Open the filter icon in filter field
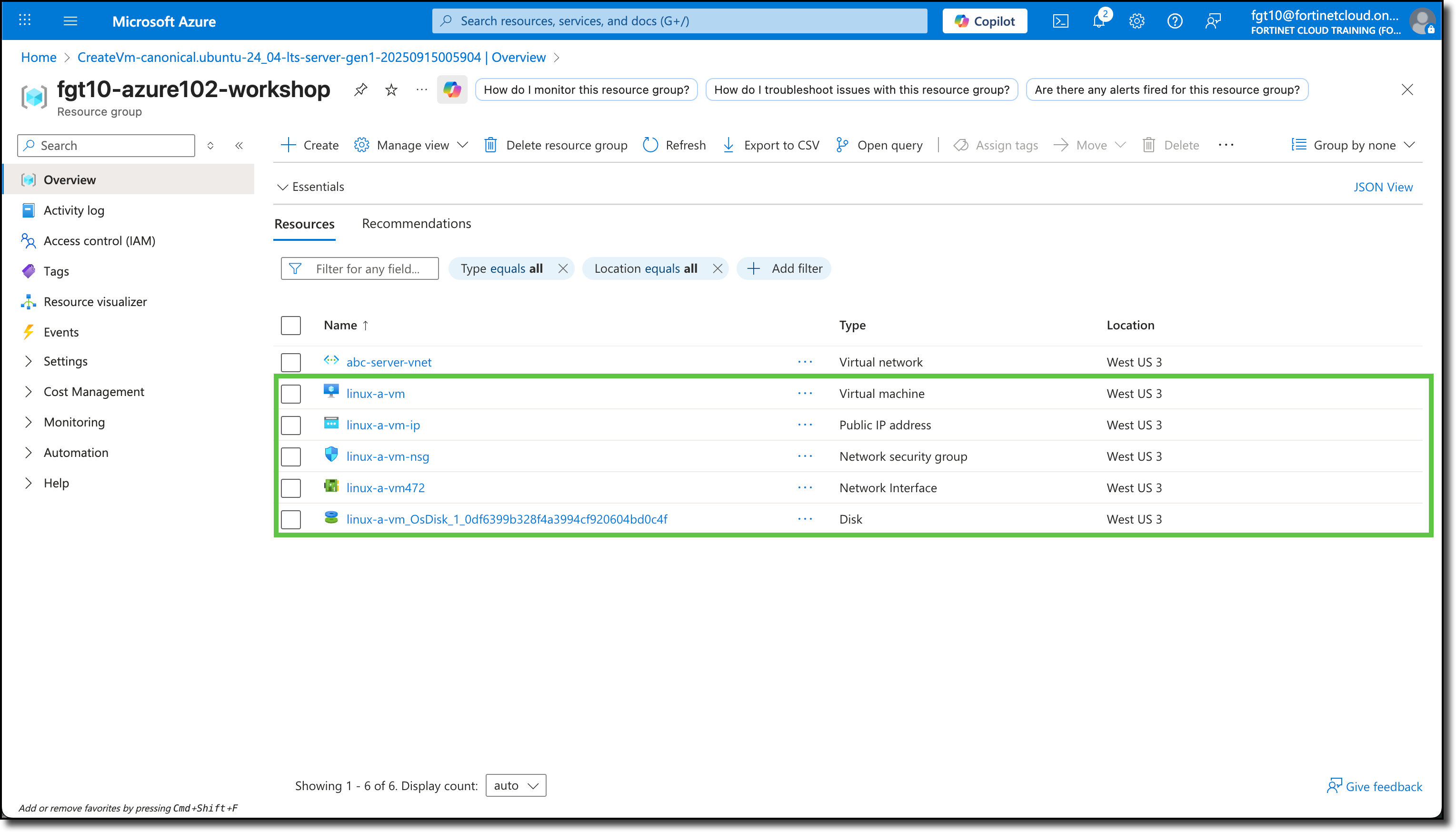This screenshot has height=832, width=1456. coord(295,268)
